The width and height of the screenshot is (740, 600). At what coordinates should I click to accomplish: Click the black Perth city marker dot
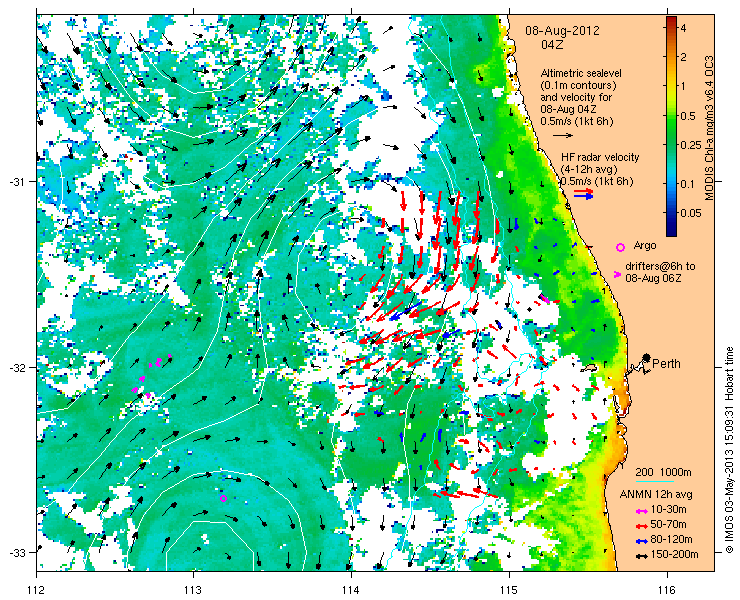tap(647, 358)
